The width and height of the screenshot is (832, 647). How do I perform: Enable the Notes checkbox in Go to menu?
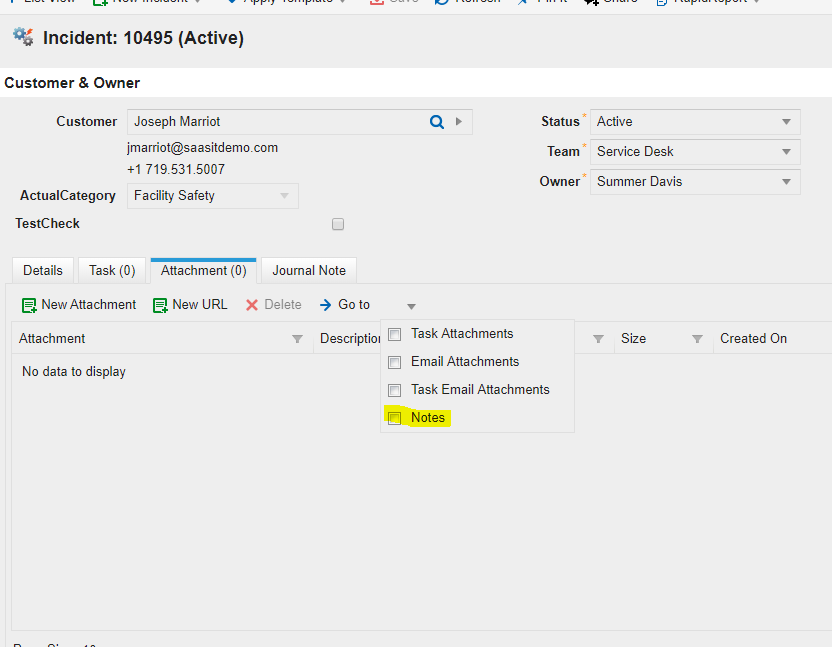394,417
